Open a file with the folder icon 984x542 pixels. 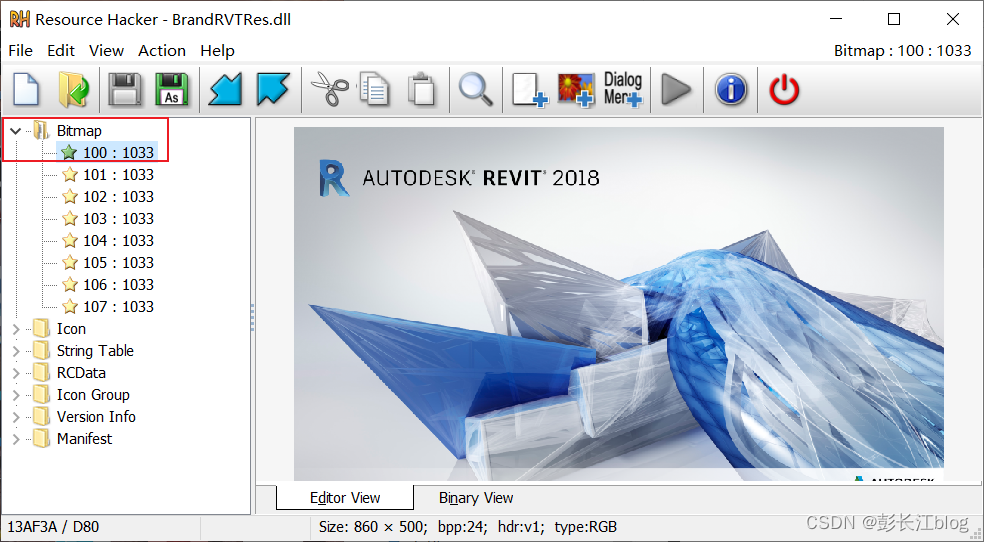pyautogui.click(x=73, y=90)
